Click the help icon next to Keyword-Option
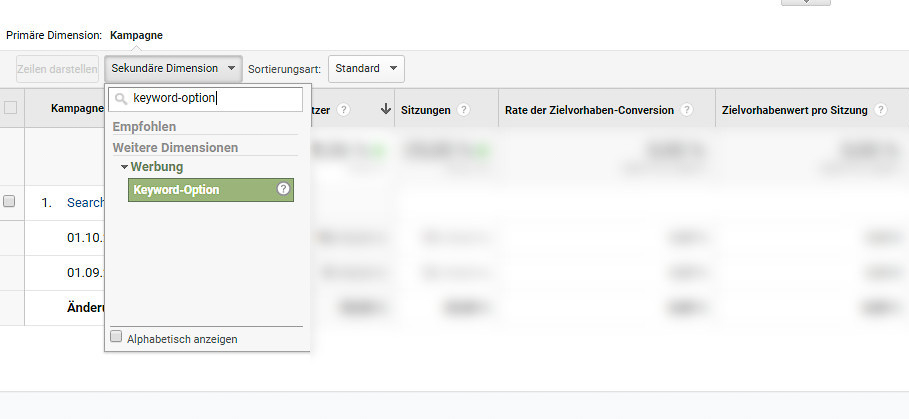Image resolution: width=909 pixels, height=419 pixels. point(283,190)
